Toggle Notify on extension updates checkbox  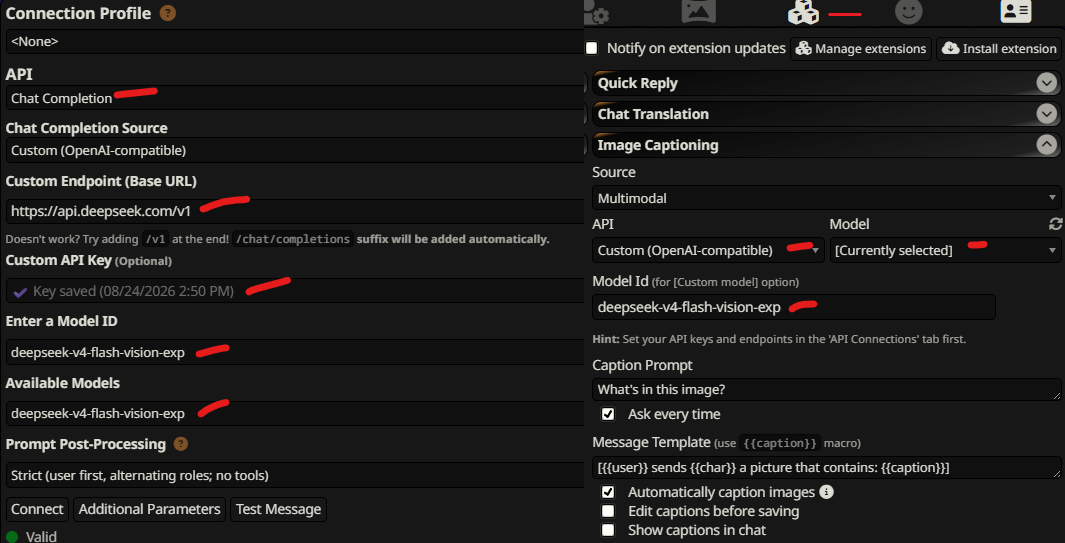(x=592, y=48)
